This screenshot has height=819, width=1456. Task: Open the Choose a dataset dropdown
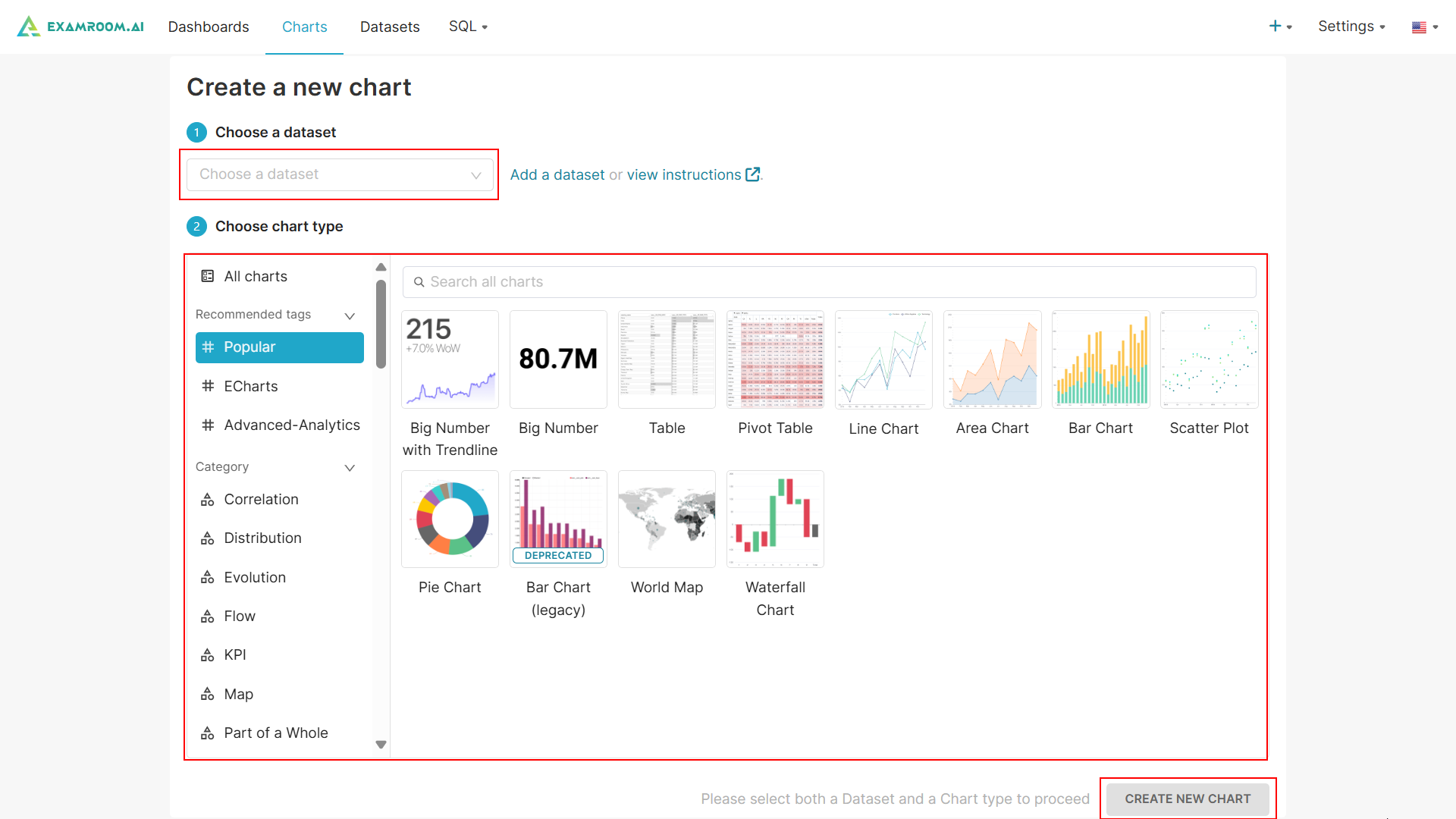click(340, 174)
